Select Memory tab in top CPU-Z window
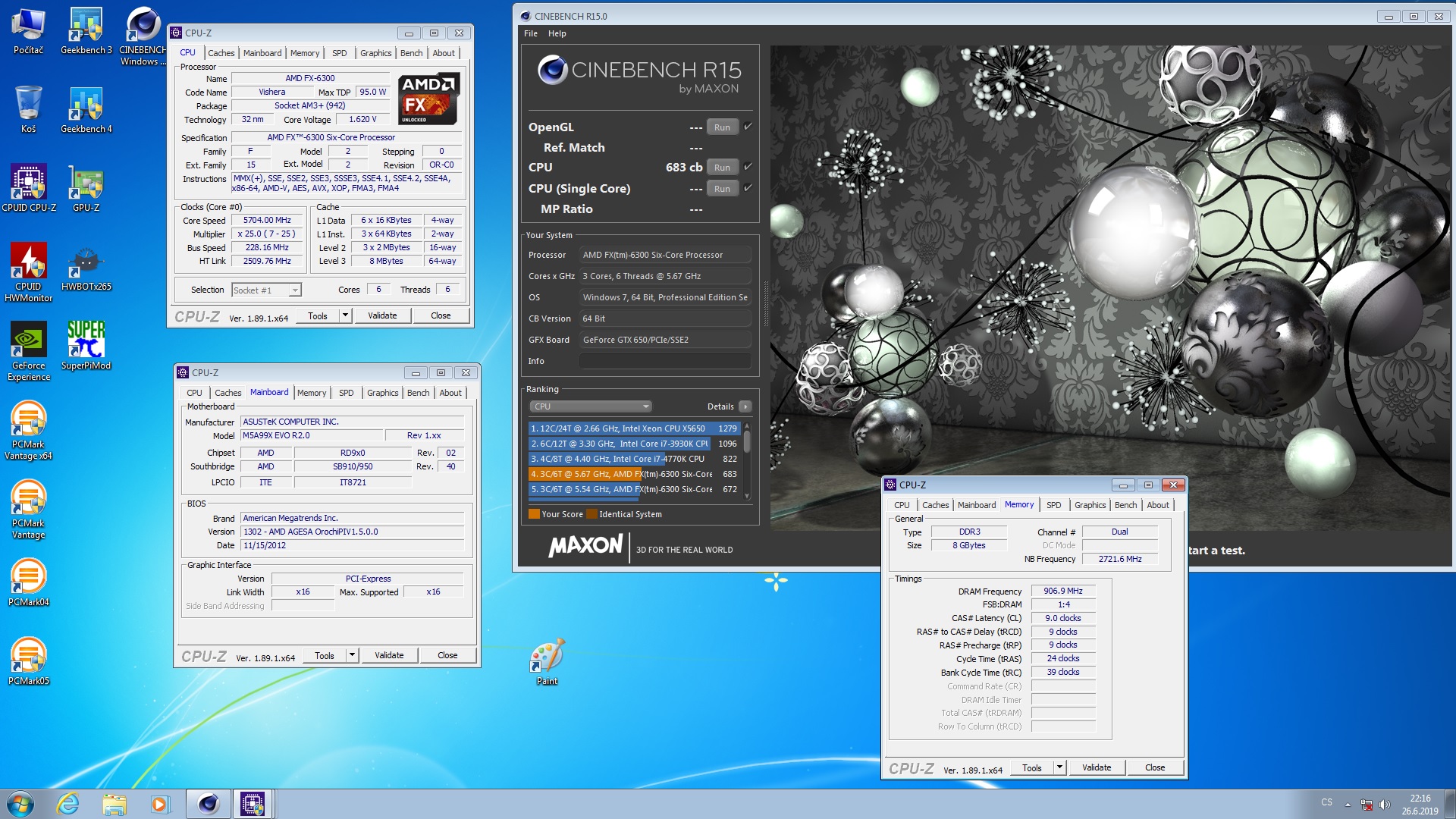Viewport: 1456px width, 819px height. click(x=305, y=53)
